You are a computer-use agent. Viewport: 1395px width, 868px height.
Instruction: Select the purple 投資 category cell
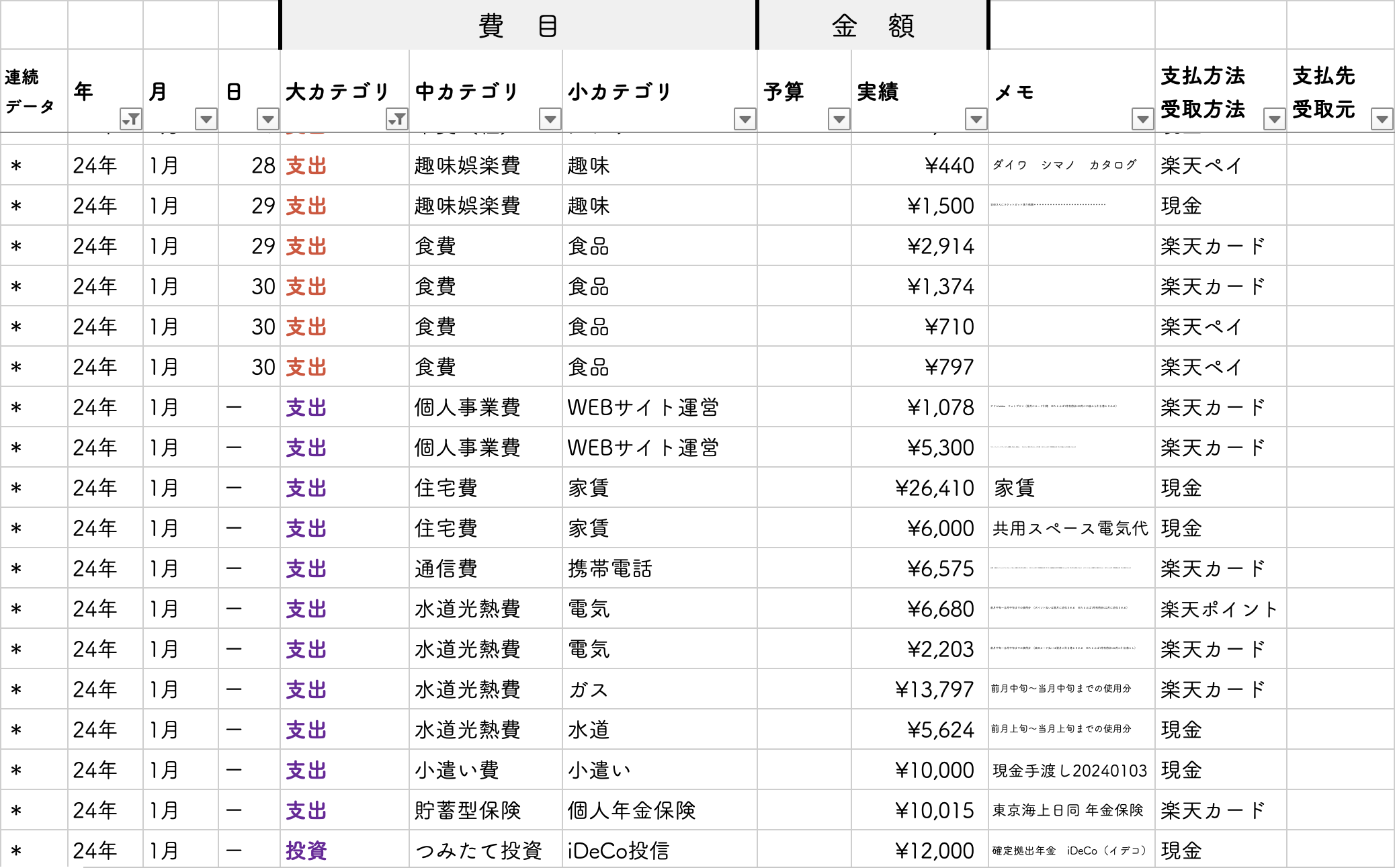pyautogui.click(x=345, y=849)
